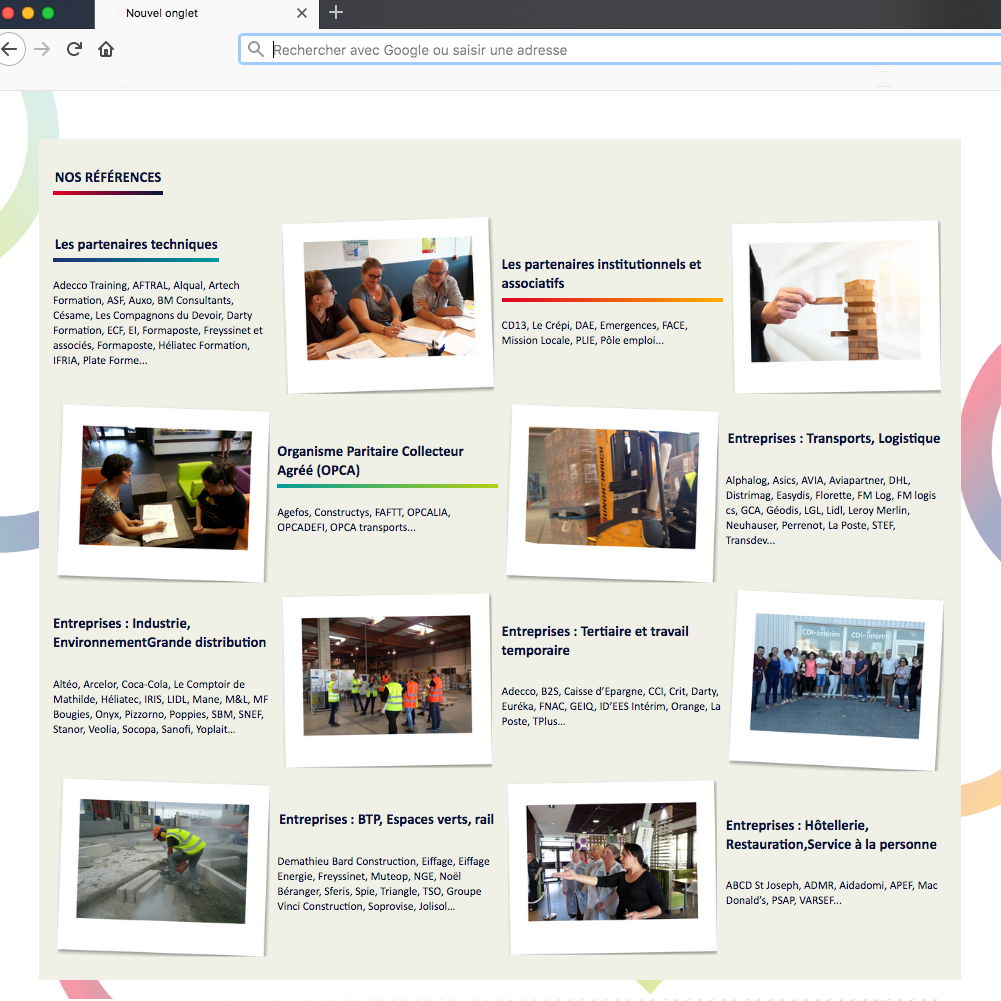Click the Adecco Training partner list text

coord(158,323)
